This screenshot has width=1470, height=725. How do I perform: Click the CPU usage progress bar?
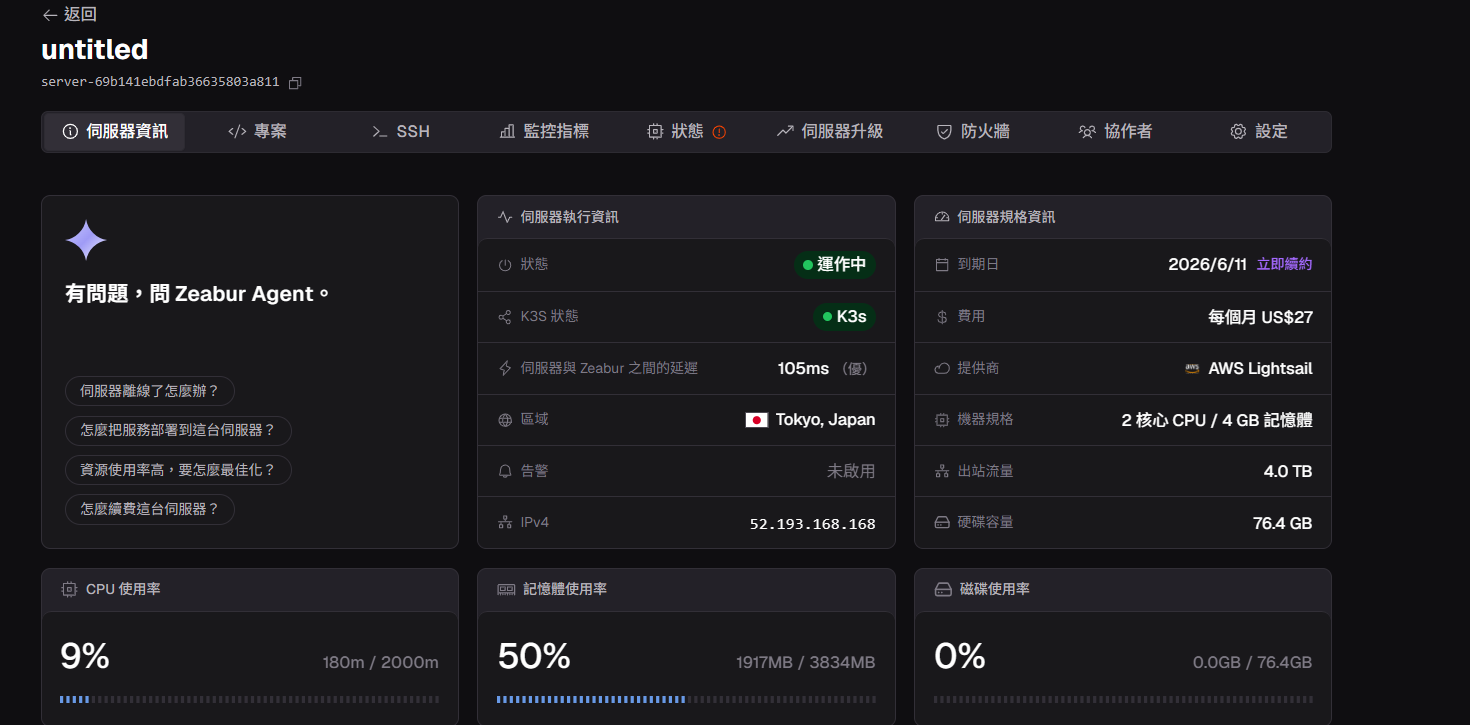click(x=249, y=700)
